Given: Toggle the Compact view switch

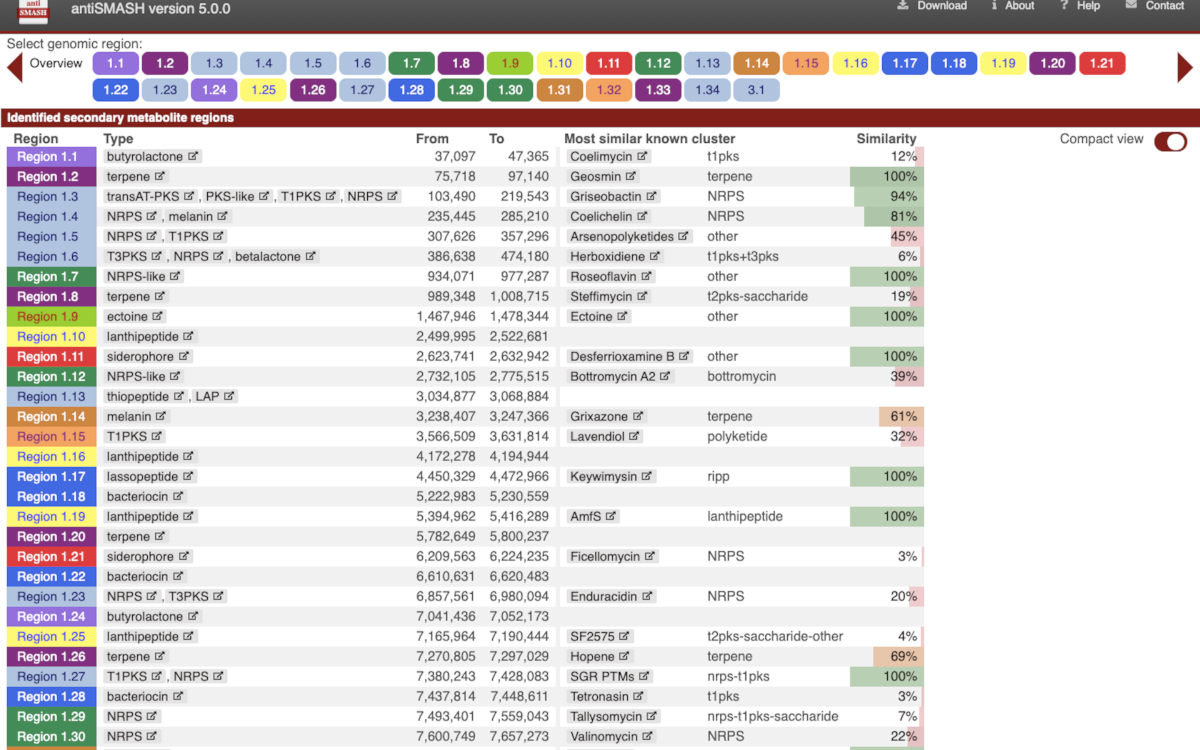Looking at the screenshot, I should tap(1170, 141).
